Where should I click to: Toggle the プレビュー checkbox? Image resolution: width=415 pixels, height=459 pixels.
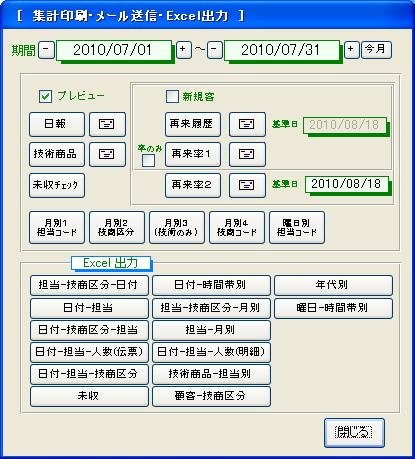[45, 97]
